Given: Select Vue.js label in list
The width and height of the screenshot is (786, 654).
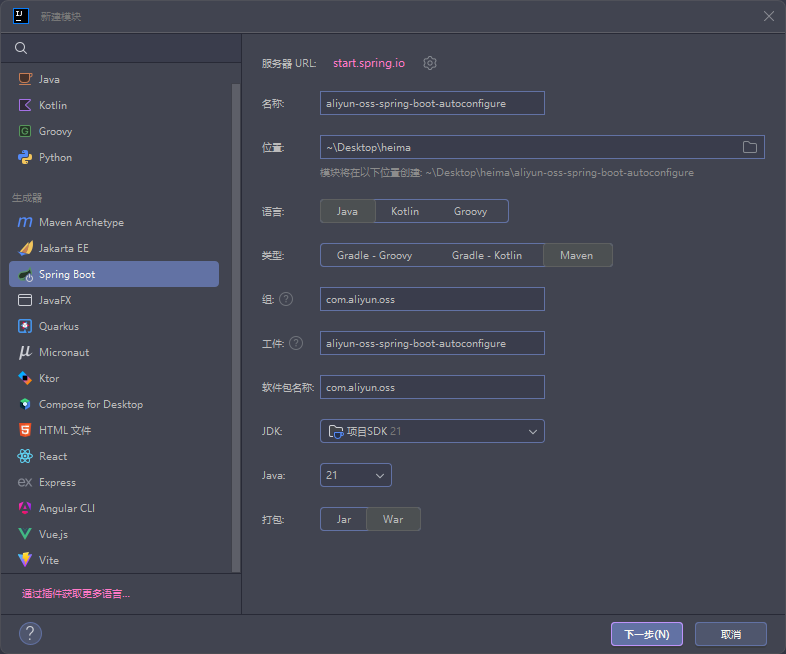Looking at the screenshot, I should tap(54, 534).
